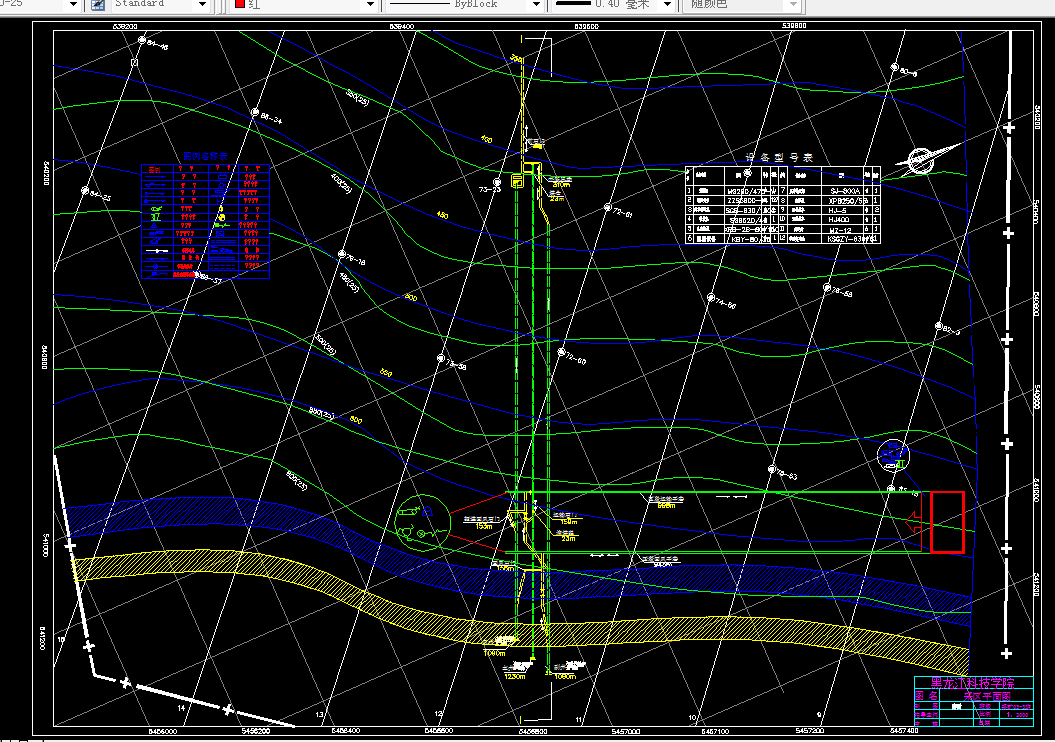This screenshot has height=742, width=1055.
Task: Open the 随颜色 plot style dropdown
Action: point(793,5)
